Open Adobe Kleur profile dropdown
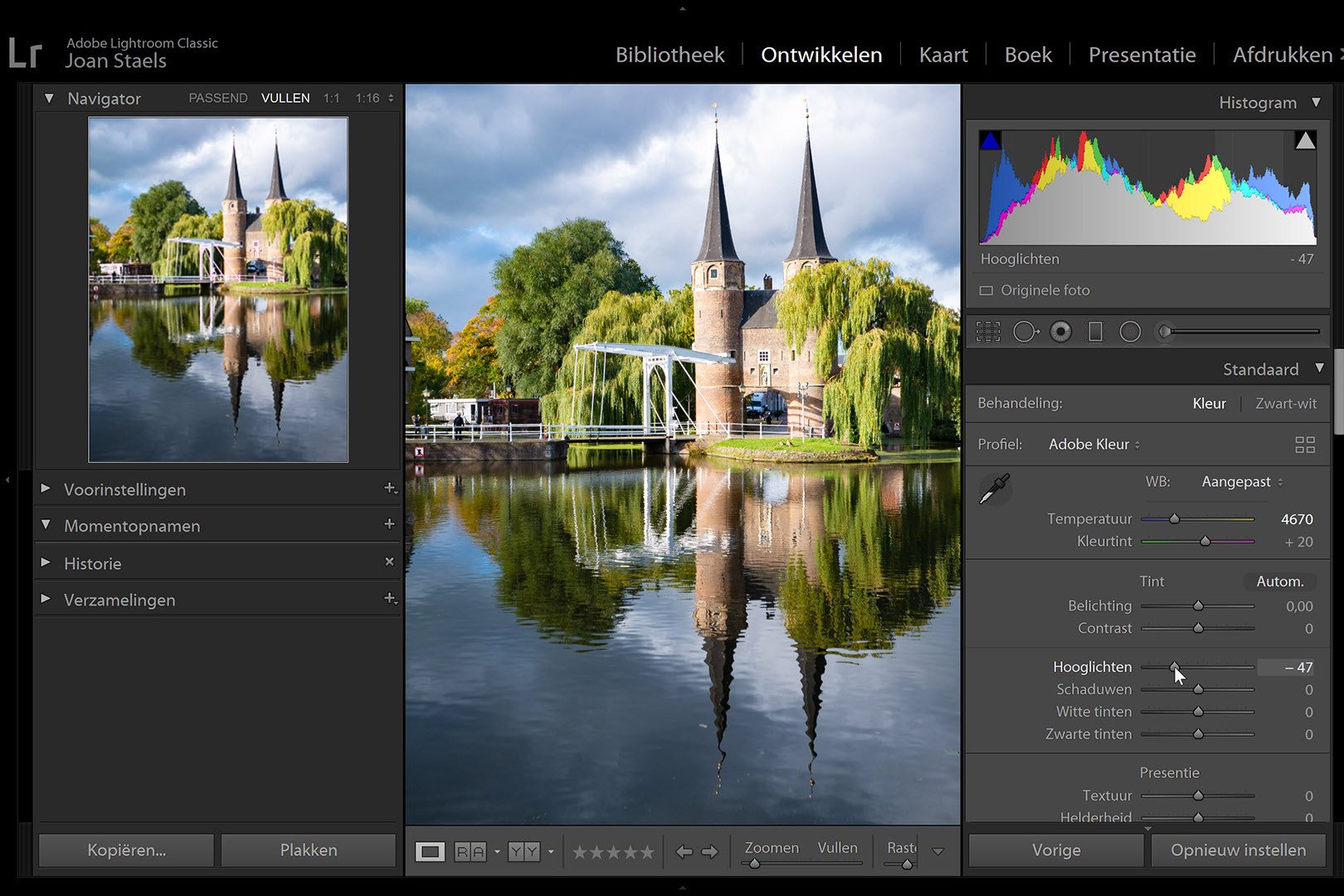Viewport: 1344px width, 896px height. point(1094,445)
